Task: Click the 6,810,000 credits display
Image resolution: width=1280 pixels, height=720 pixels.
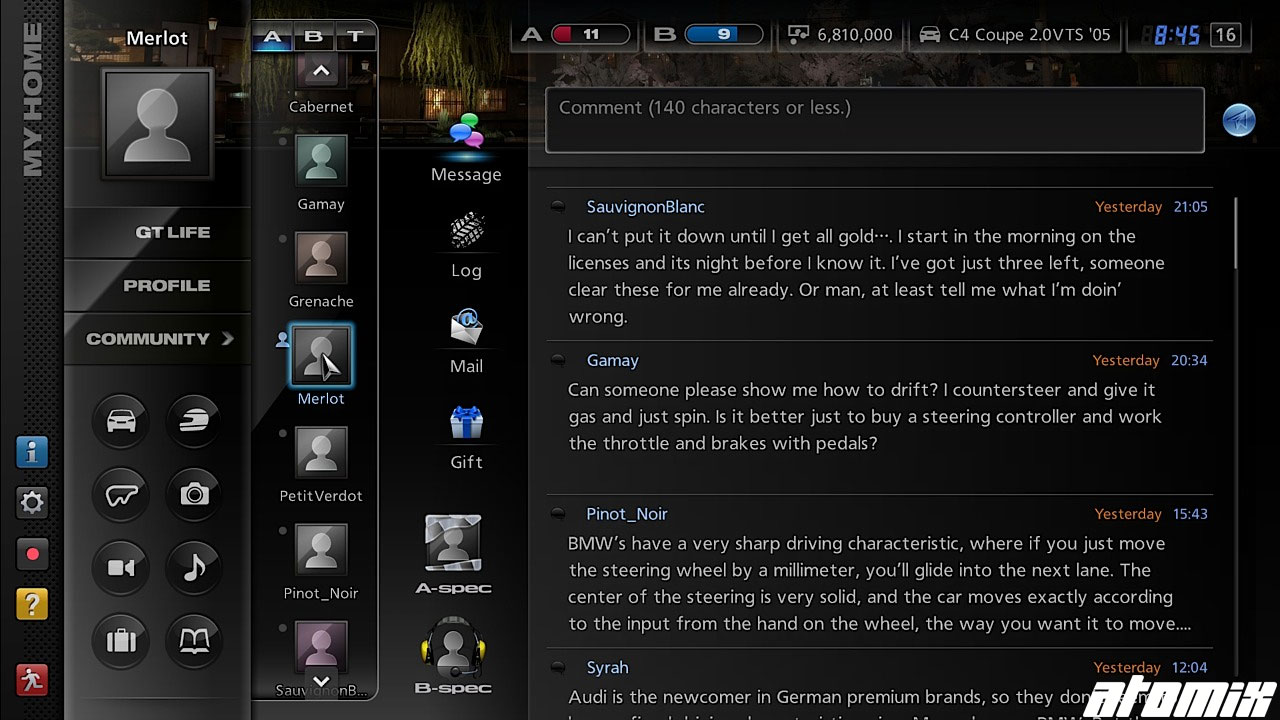Action: click(x=840, y=35)
